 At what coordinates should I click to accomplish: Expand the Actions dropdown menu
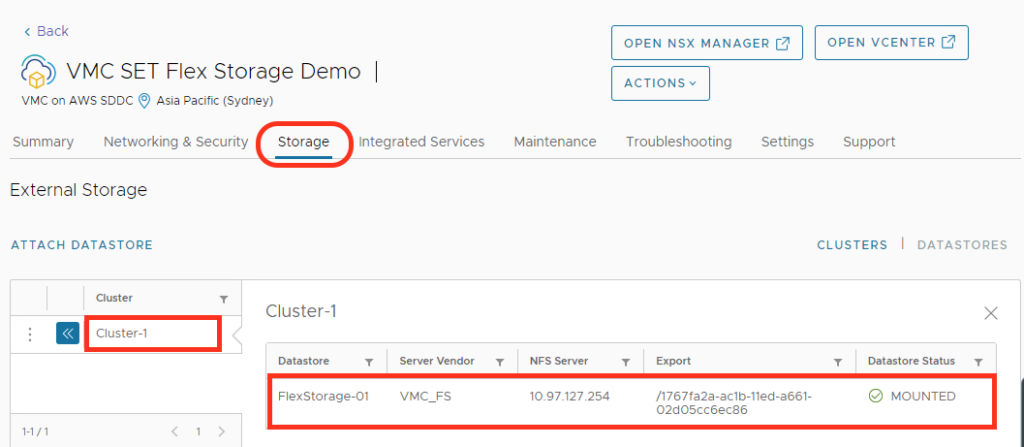click(x=660, y=83)
